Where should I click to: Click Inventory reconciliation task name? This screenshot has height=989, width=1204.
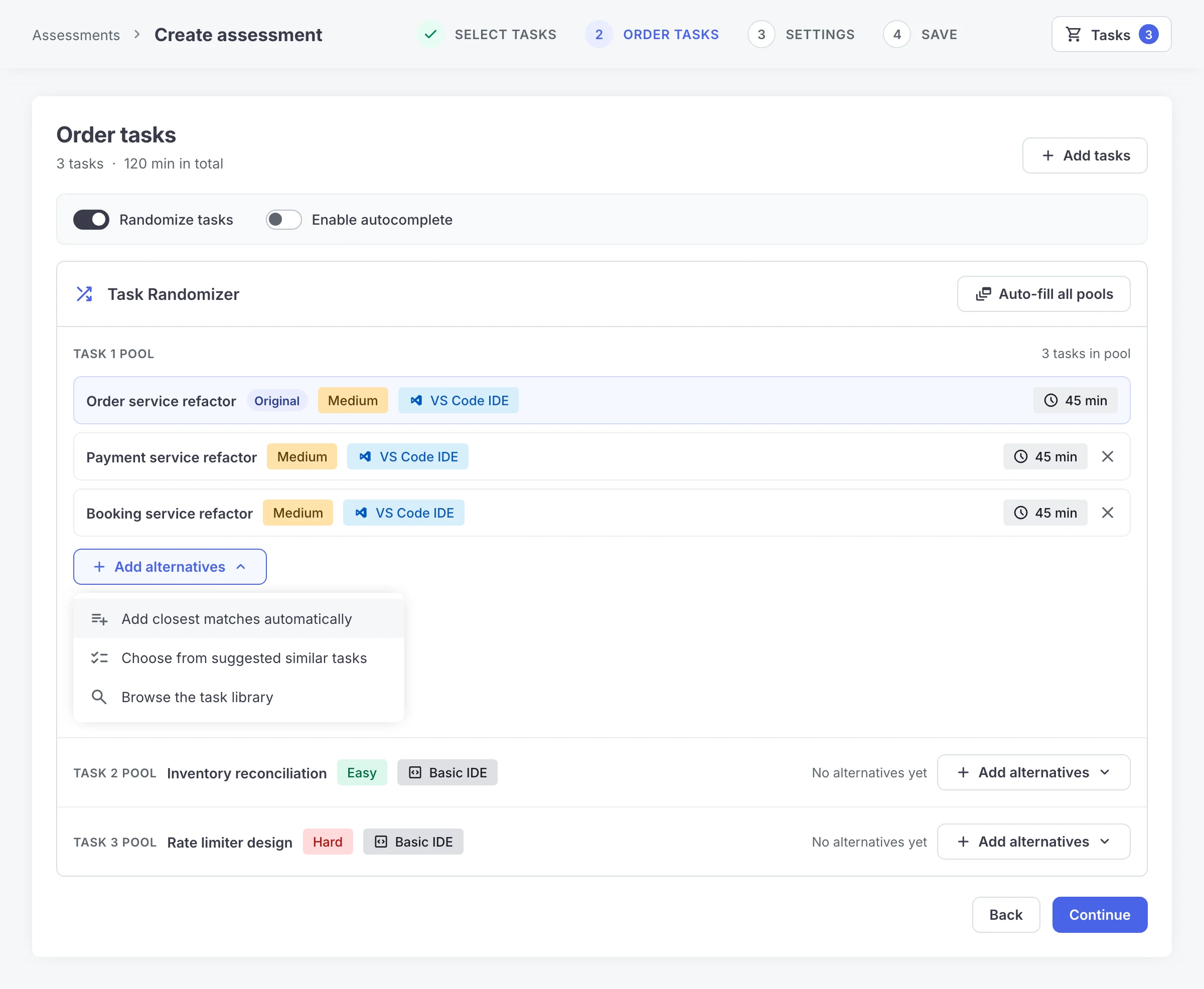click(x=247, y=774)
